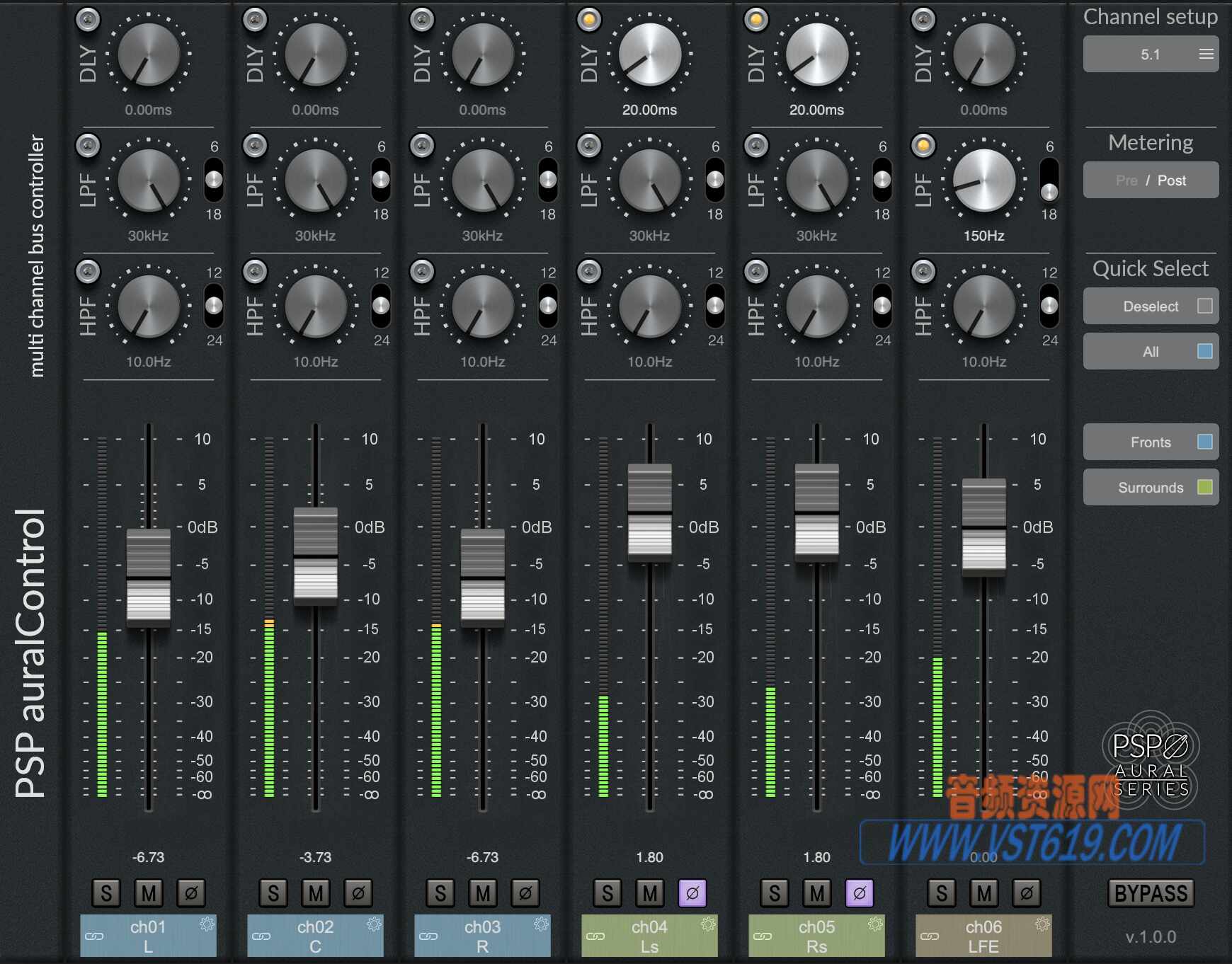This screenshot has height=964, width=1232.
Task: Click the link icon on ch02 C
Action: coord(261,936)
